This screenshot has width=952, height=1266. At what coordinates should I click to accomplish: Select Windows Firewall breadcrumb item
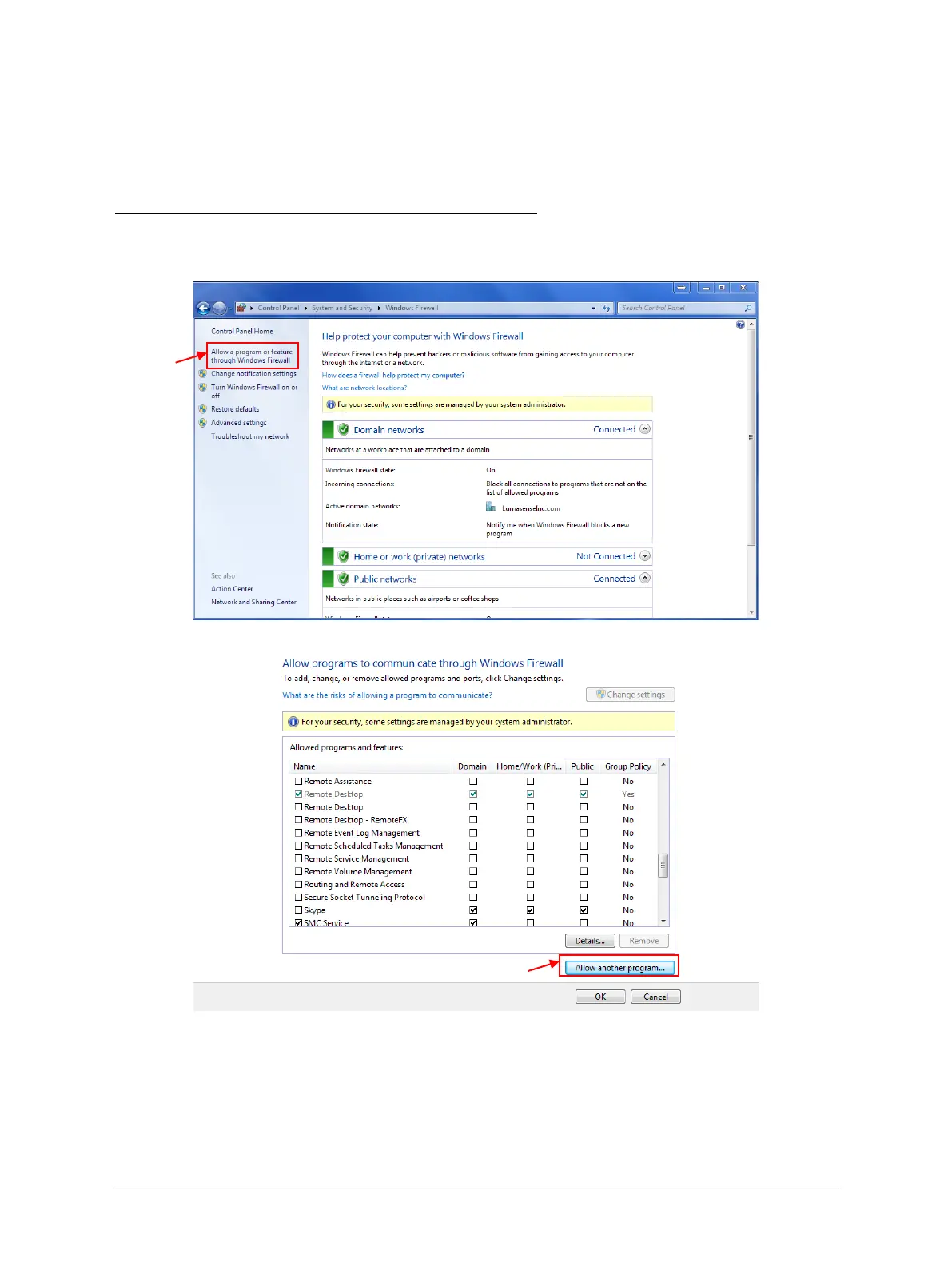[x=412, y=308]
